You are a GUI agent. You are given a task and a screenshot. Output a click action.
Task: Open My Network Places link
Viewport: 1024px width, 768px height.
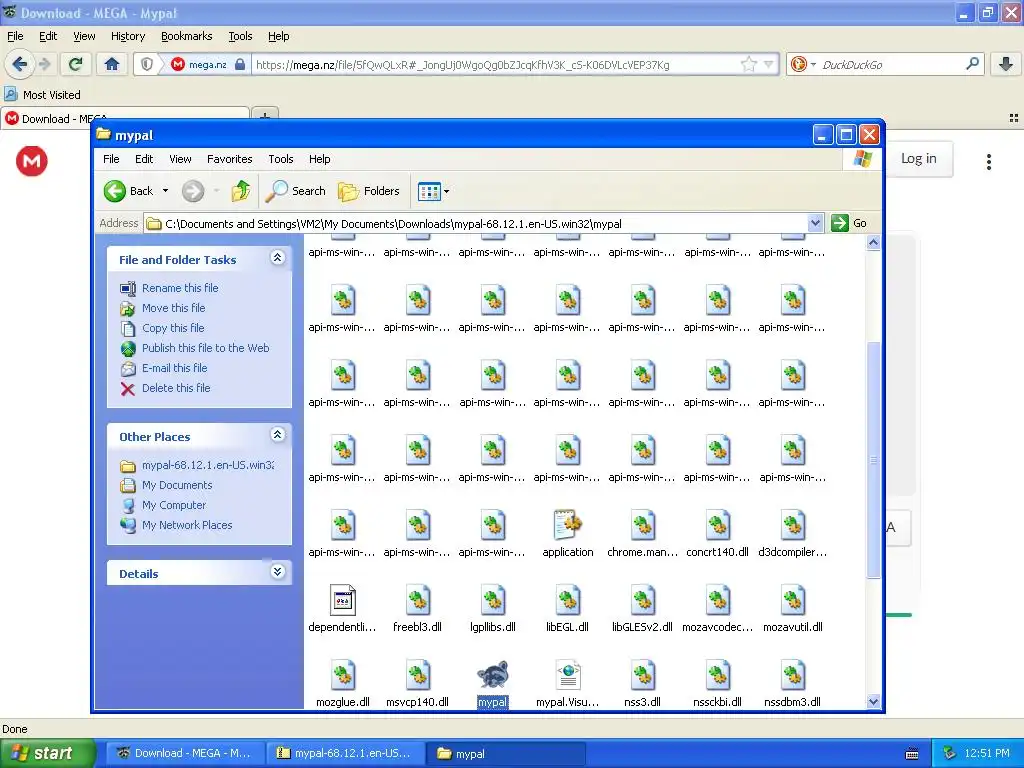pos(187,525)
